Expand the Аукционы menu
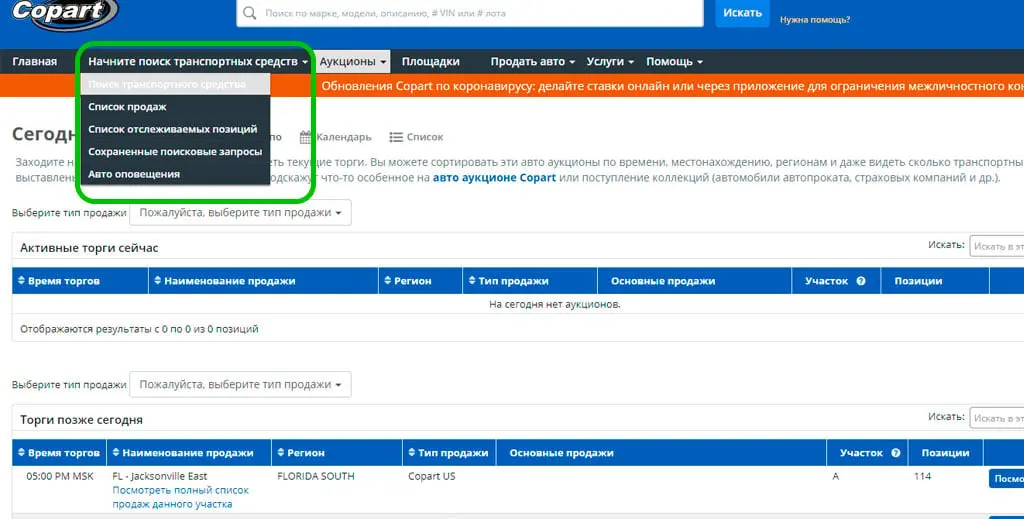The image size is (1024, 519). click(353, 61)
